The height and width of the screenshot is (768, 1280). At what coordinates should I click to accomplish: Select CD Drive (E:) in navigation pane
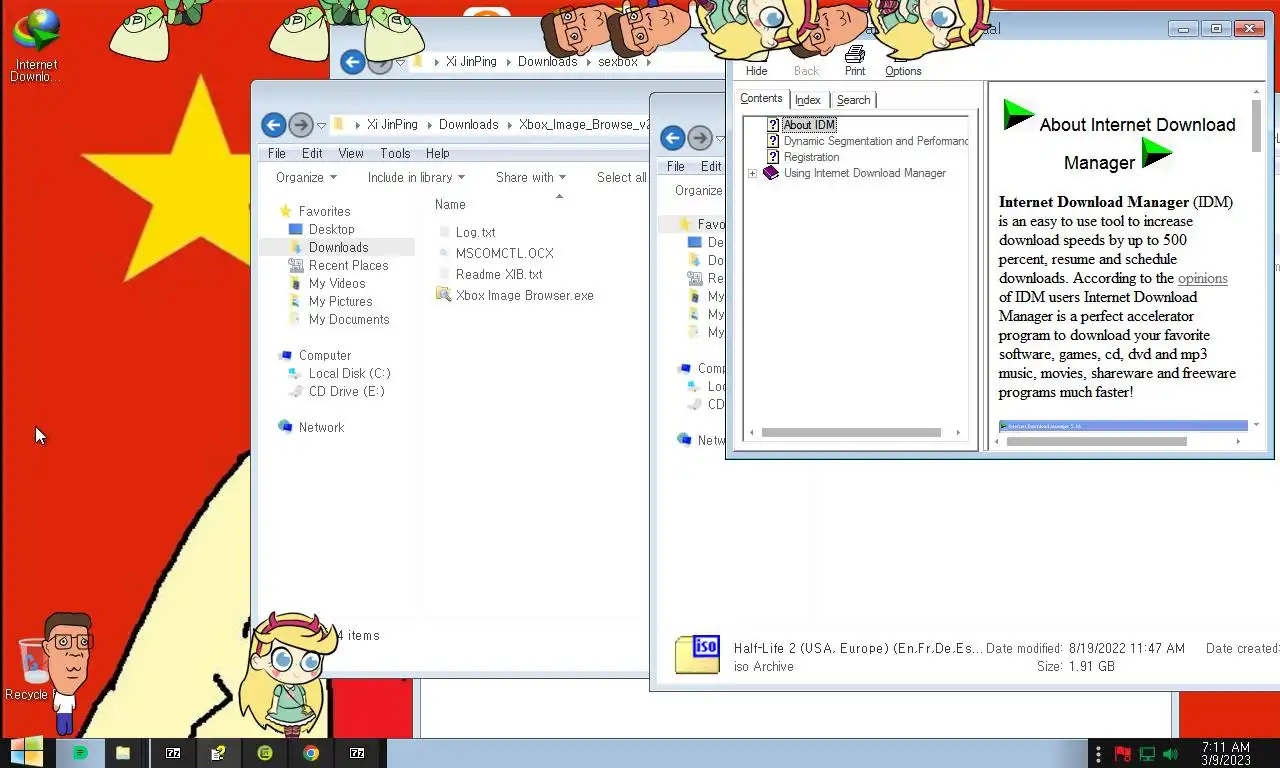346,392
